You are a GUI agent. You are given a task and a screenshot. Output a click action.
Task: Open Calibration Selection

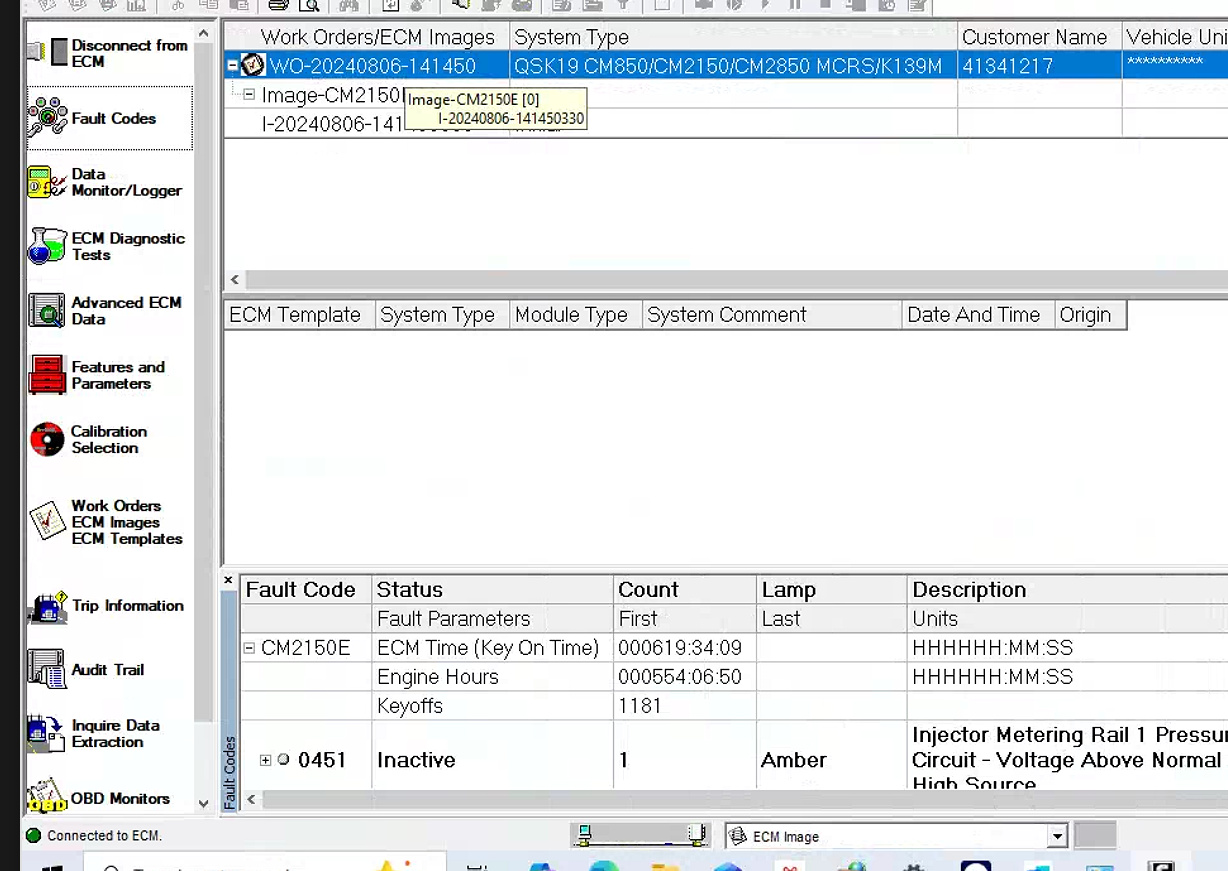click(x=47, y=439)
